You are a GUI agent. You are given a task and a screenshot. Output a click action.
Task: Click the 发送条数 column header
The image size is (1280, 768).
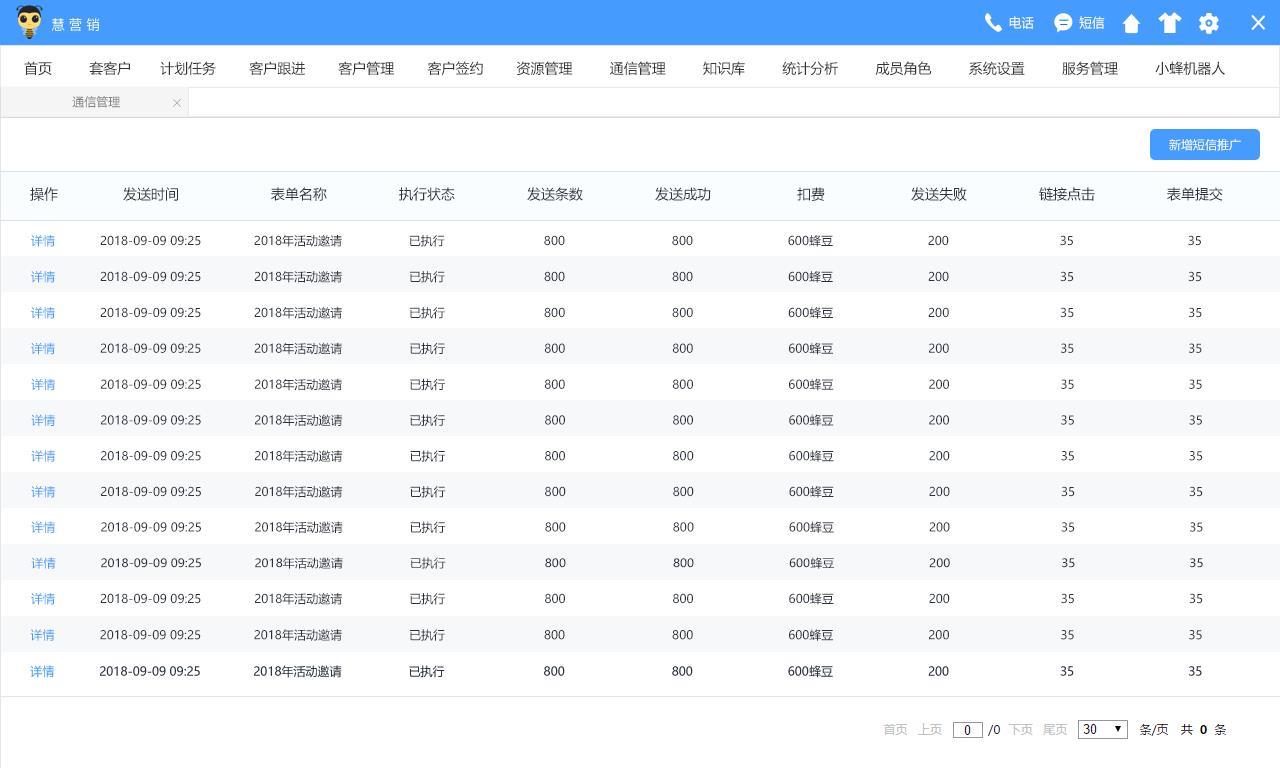coord(555,194)
